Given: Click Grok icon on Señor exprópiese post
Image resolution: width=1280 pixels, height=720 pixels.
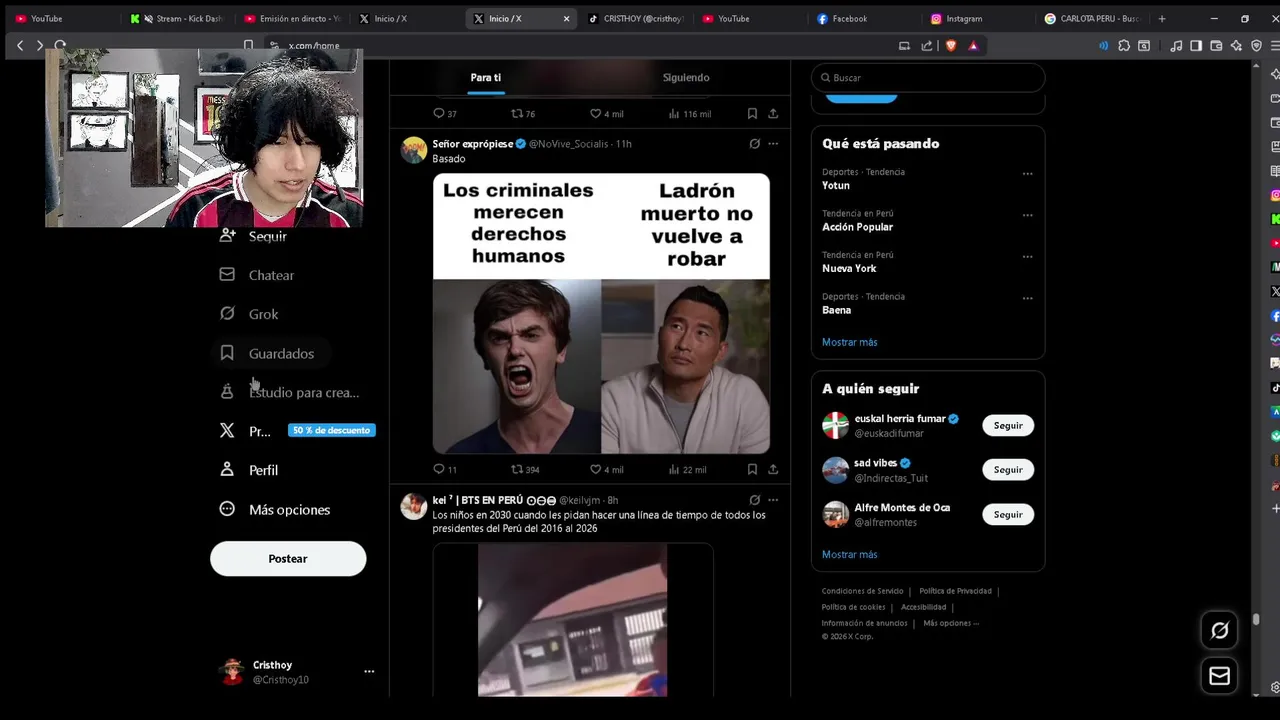Looking at the screenshot, I should (755, 144).
